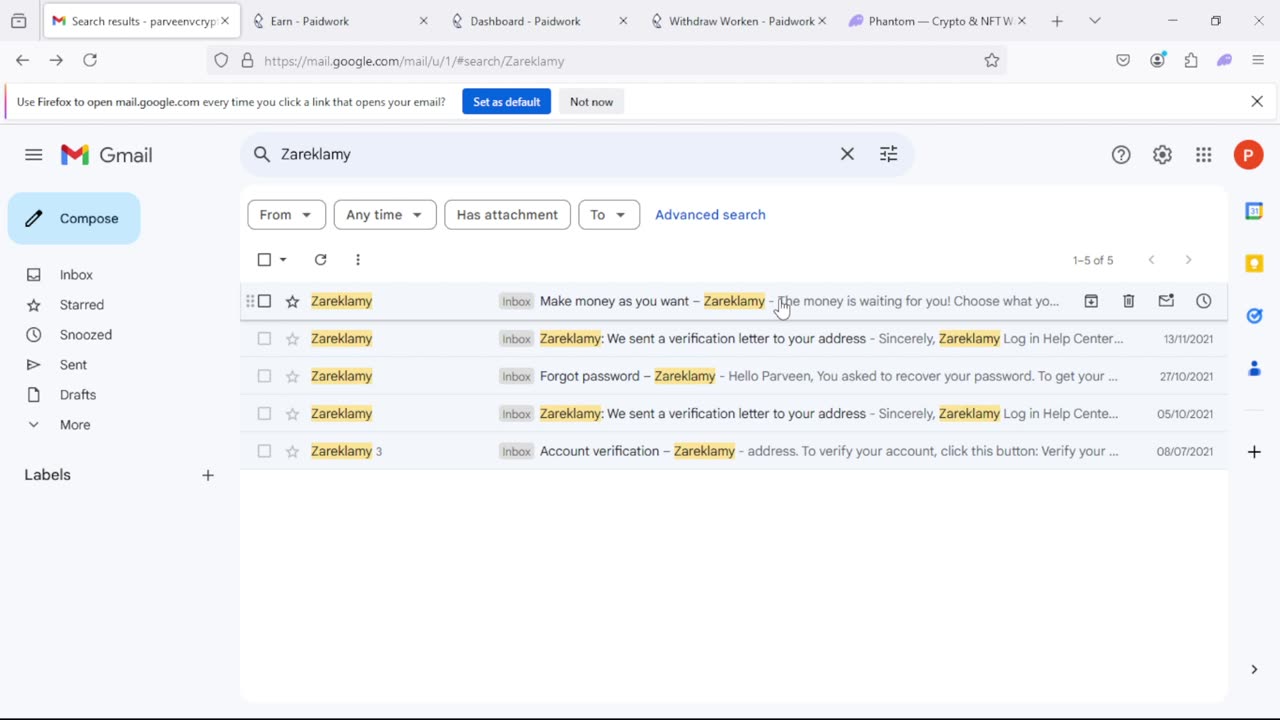Open Google Calendar side panel icon
The width and height of the screenshot is (1280, 720).
(x=1254, y=211)
